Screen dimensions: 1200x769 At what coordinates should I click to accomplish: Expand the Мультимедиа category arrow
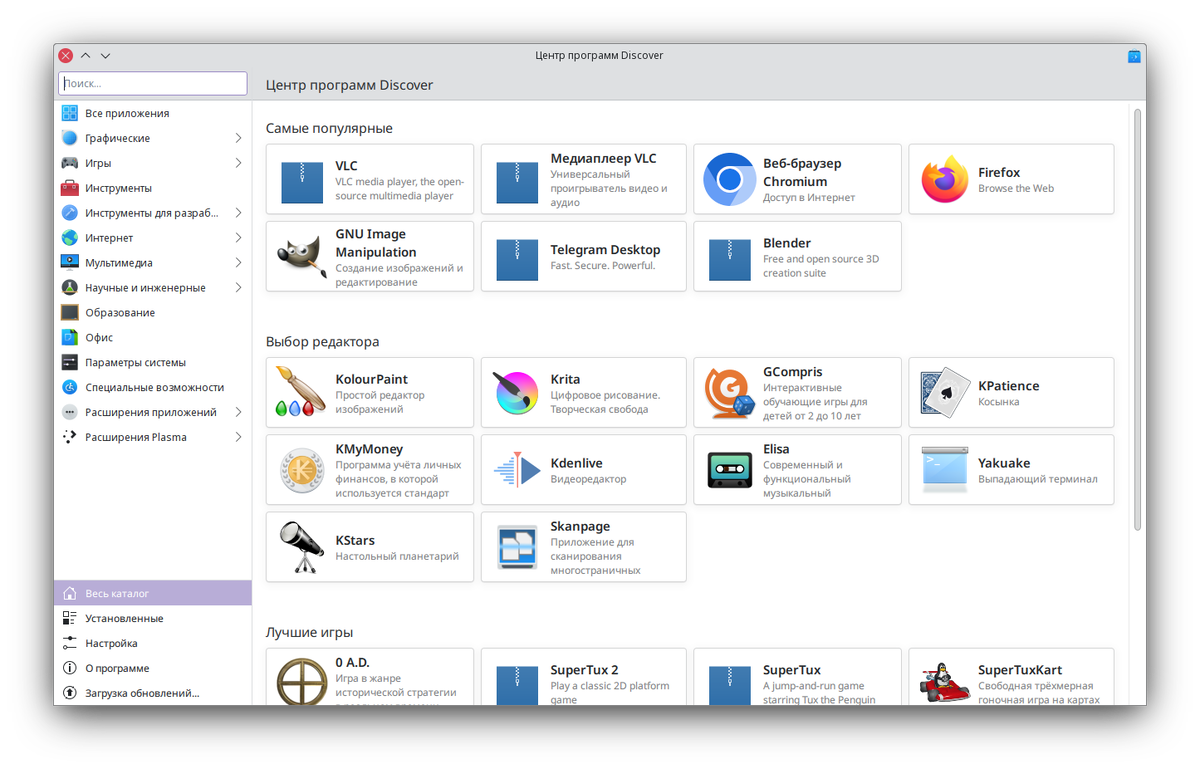click(238, 263)
